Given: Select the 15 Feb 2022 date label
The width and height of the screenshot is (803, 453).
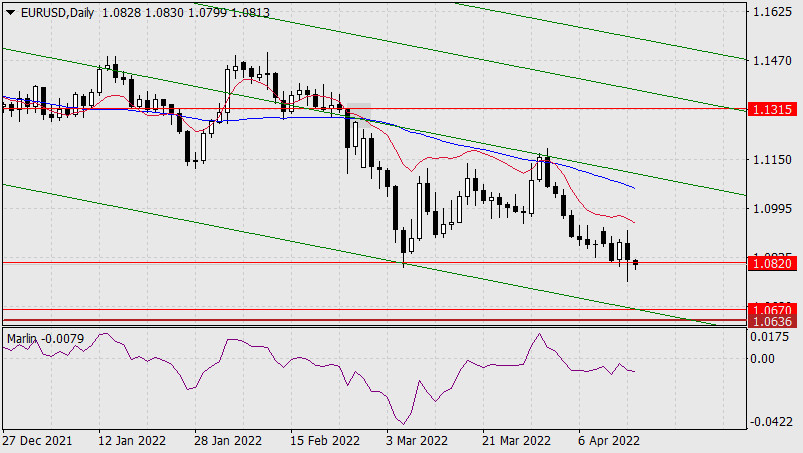Looking at the screenshot, I should [x=325, y=441].
